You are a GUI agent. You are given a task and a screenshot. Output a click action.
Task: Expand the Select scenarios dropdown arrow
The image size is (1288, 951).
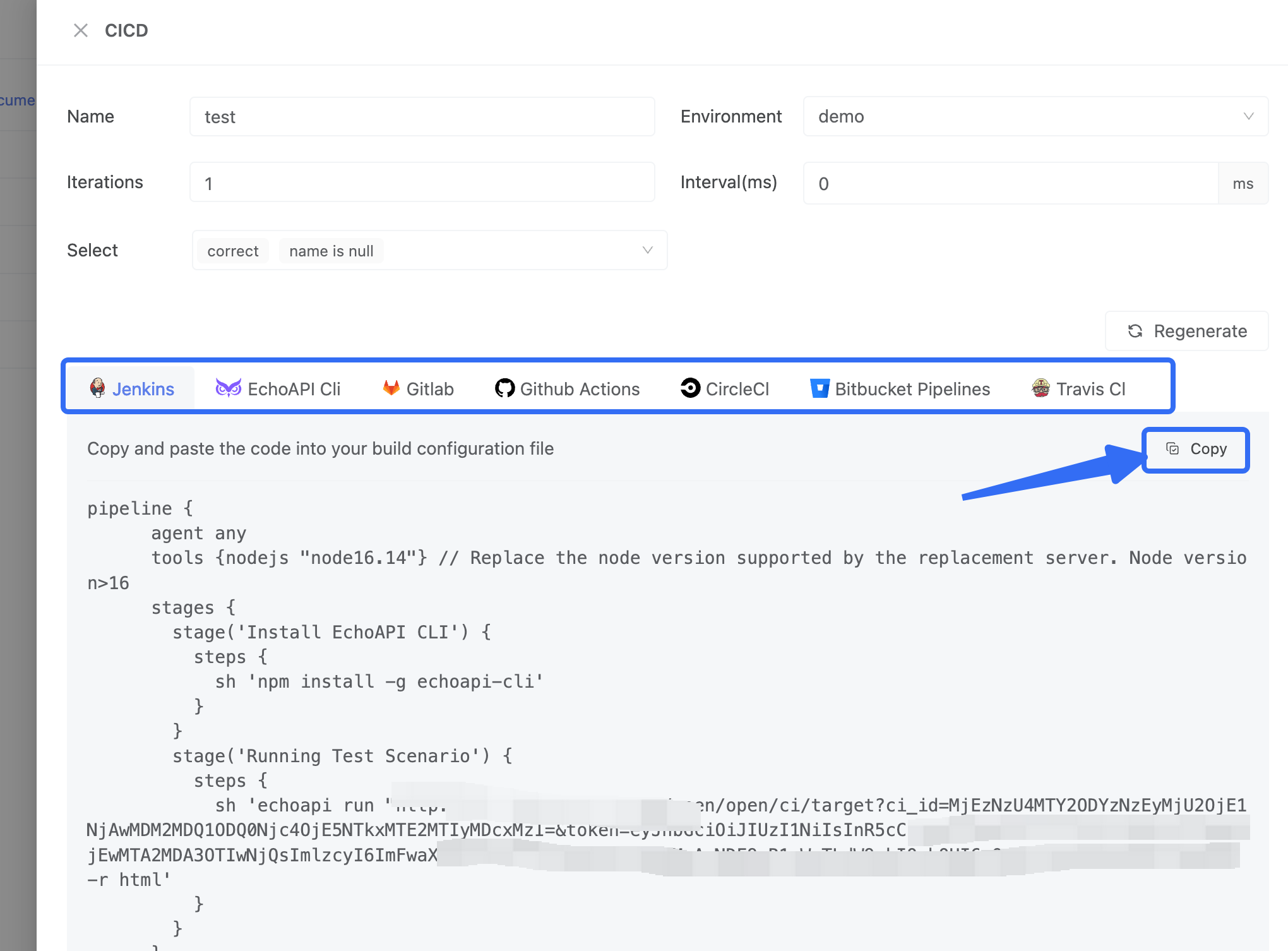point(647,250)
